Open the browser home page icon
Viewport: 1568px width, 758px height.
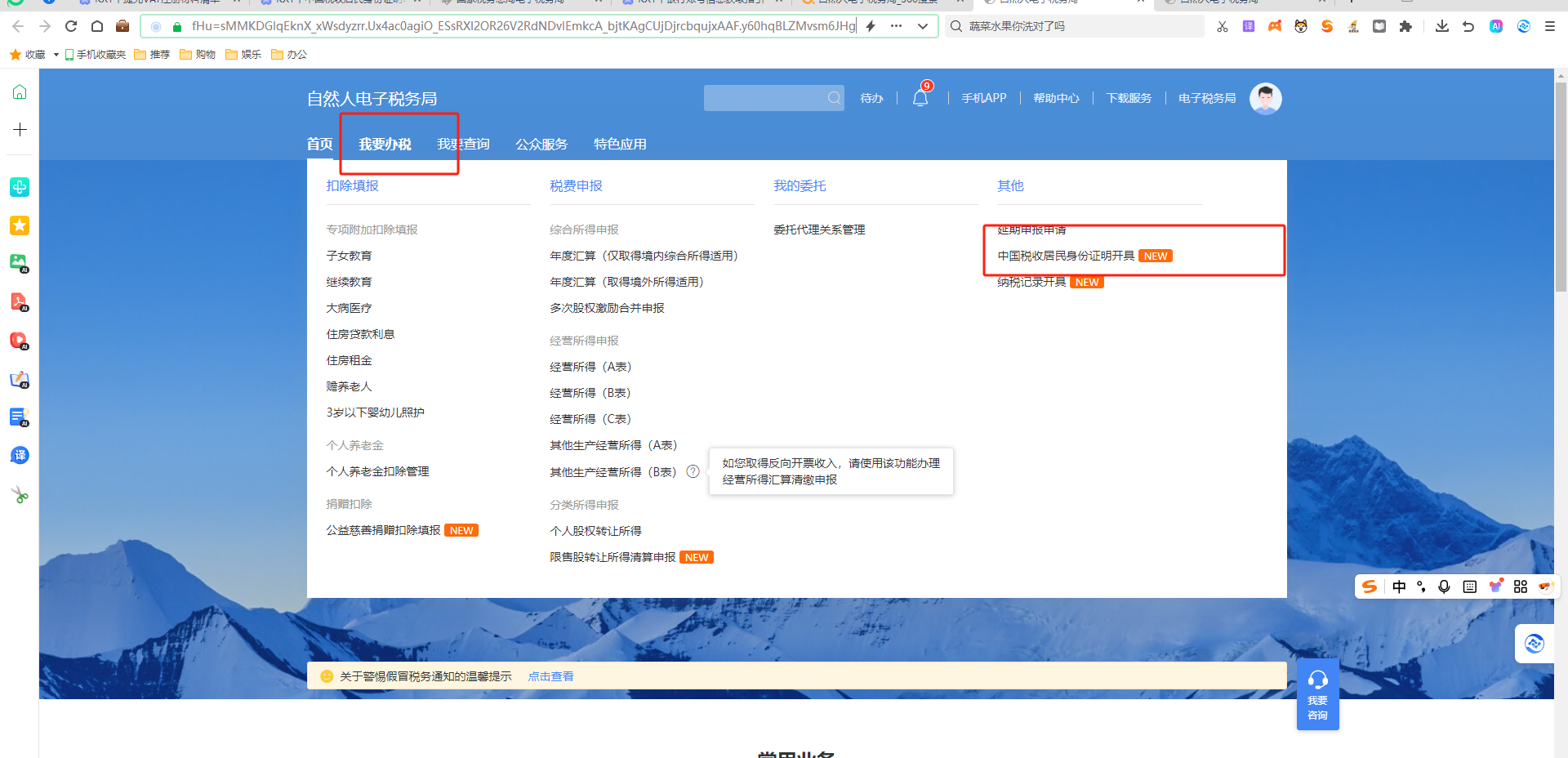point(97,26)
